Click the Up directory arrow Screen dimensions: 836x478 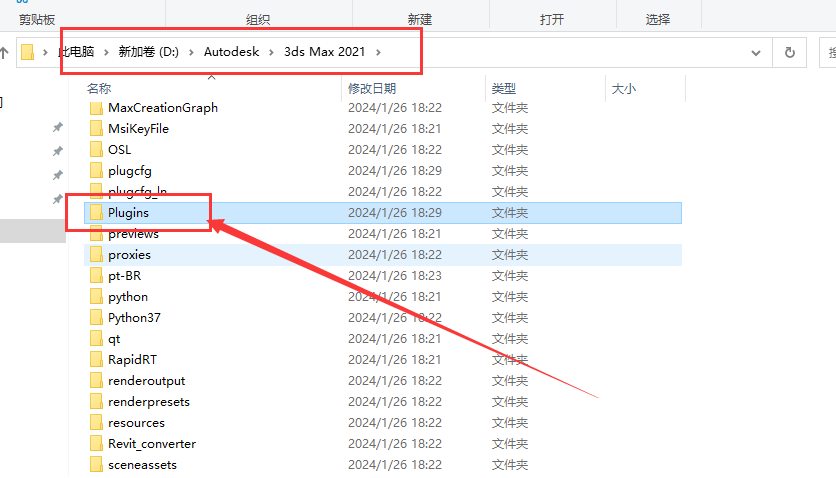[x=4, y=52]
